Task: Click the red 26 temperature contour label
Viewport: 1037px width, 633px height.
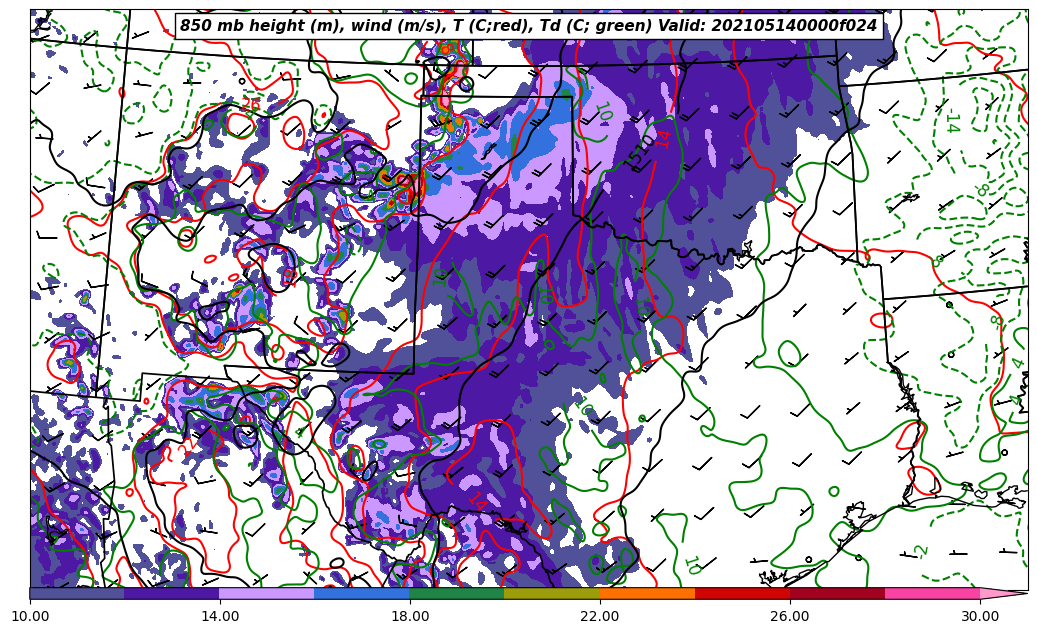Action: click(250, 104)
